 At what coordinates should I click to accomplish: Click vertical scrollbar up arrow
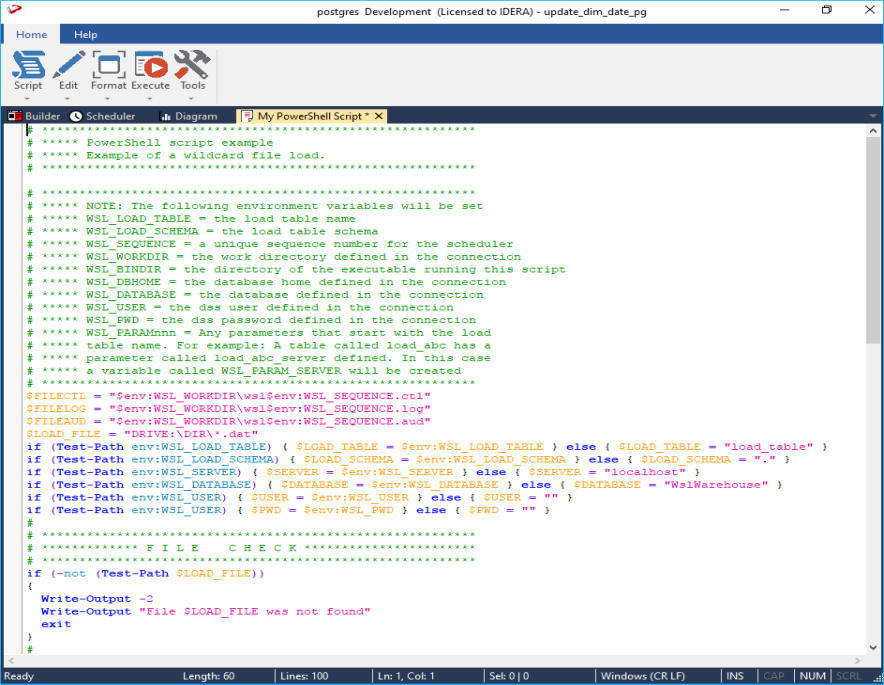pos(873,131)
